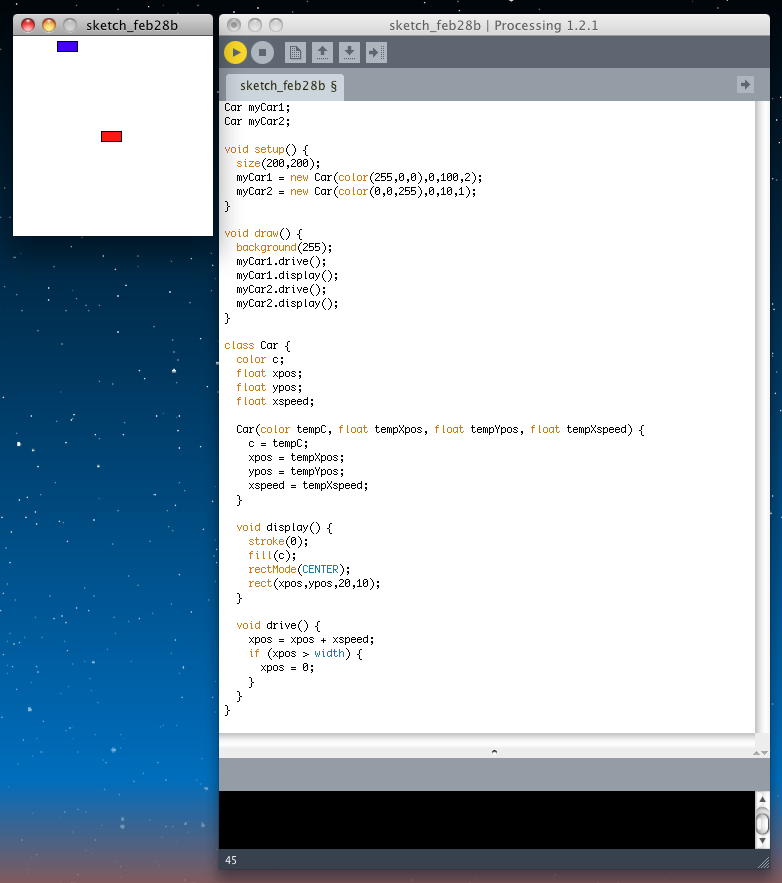The image size is (782, 883).
Task: Click the resize grip in the Processing window corner
Action: click(763, 862)
